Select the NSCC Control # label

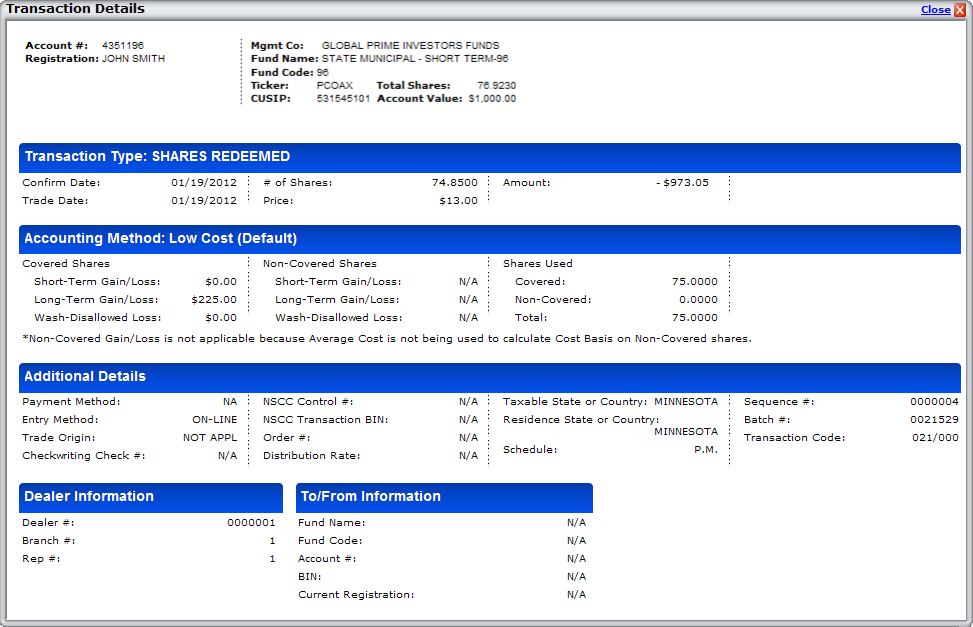pos(308,402)
